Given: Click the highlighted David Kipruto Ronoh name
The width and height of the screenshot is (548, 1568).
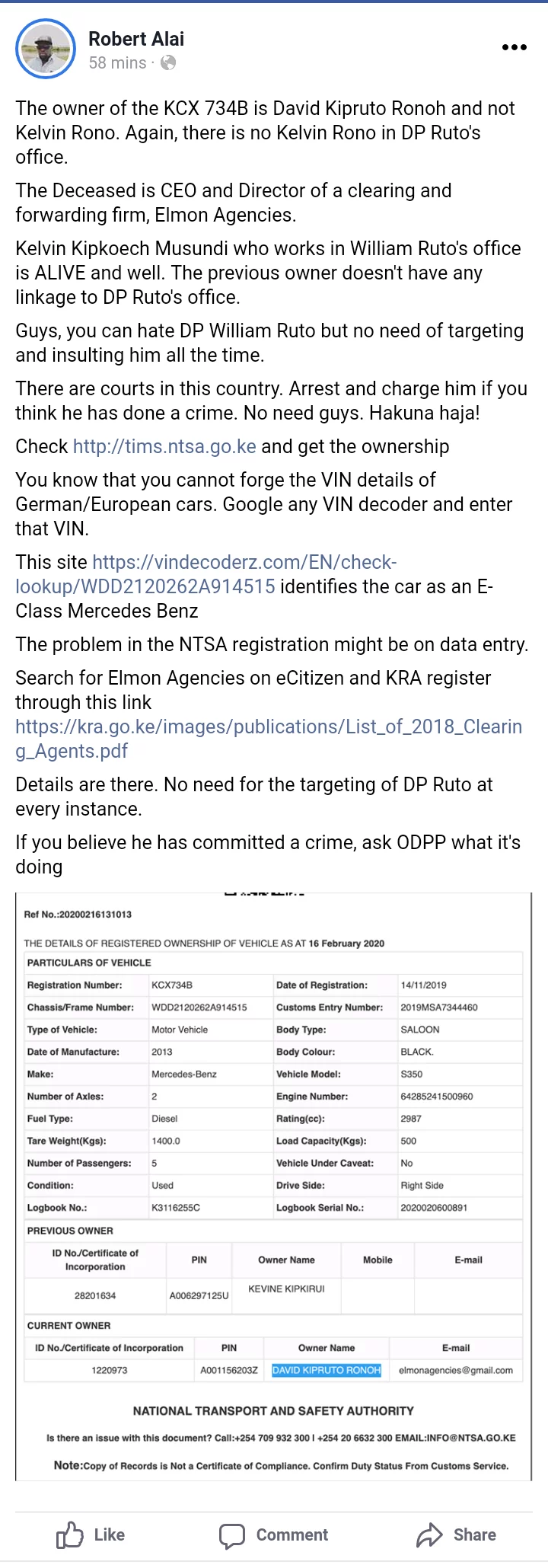Looking at the screenshot, I should point(327,1370).
